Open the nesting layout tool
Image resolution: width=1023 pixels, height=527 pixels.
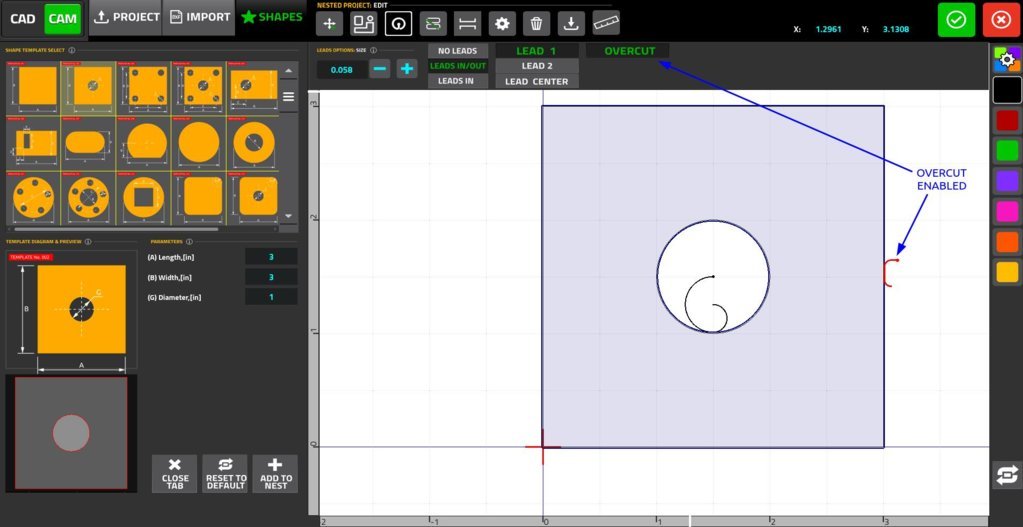tap(364, 23)
